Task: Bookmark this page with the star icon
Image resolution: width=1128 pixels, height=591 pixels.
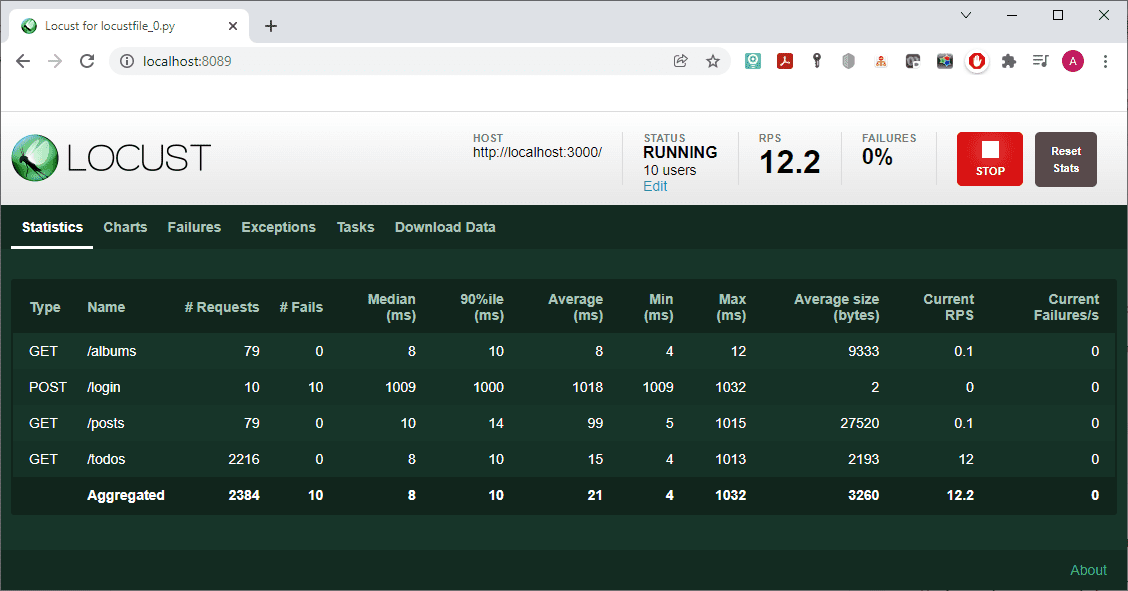Action: click(713, 61)
